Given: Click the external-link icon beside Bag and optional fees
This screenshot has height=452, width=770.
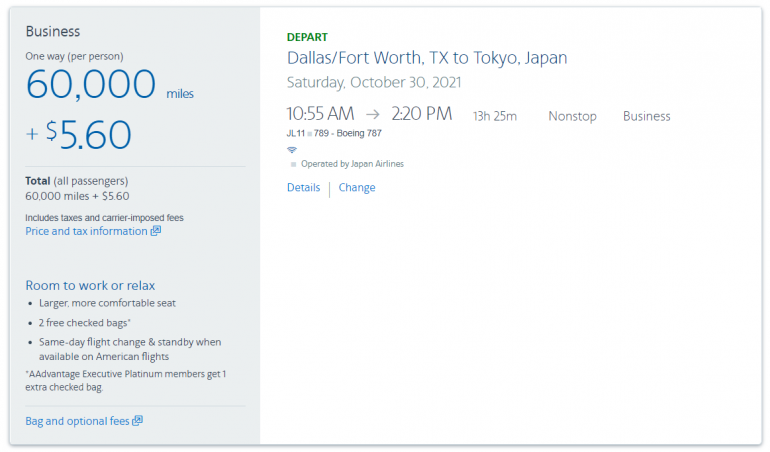Looking at the screenshot, I should coord(138,421).
